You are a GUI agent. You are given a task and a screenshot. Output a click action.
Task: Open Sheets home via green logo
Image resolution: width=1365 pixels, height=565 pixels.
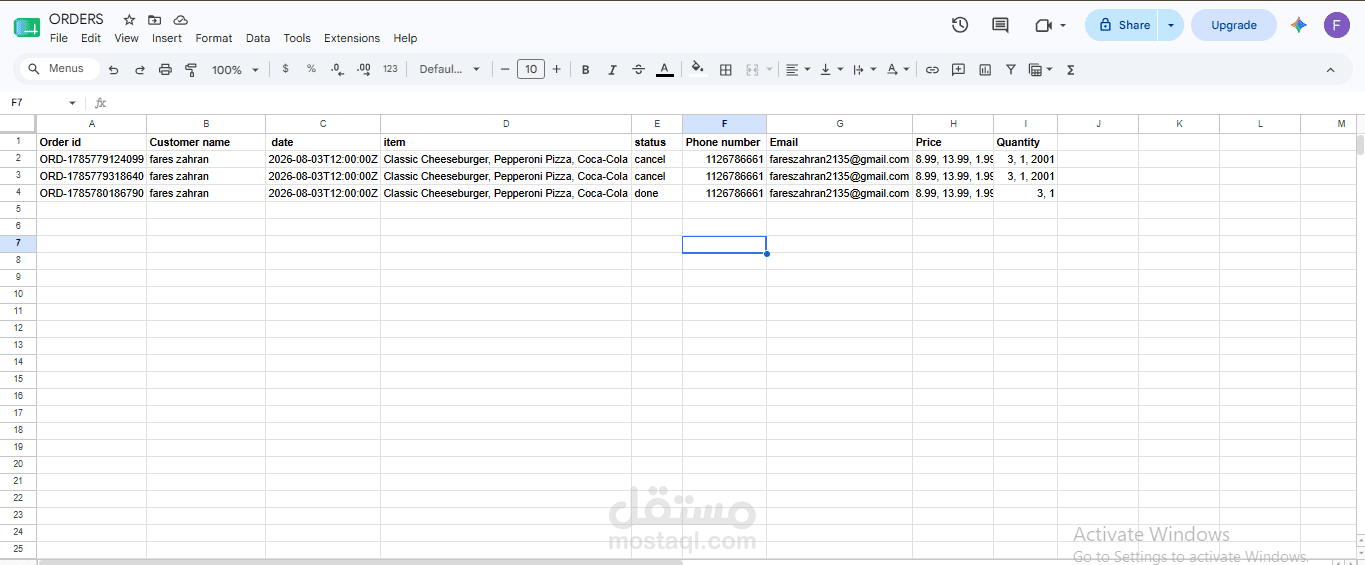(x=27, y=27)
